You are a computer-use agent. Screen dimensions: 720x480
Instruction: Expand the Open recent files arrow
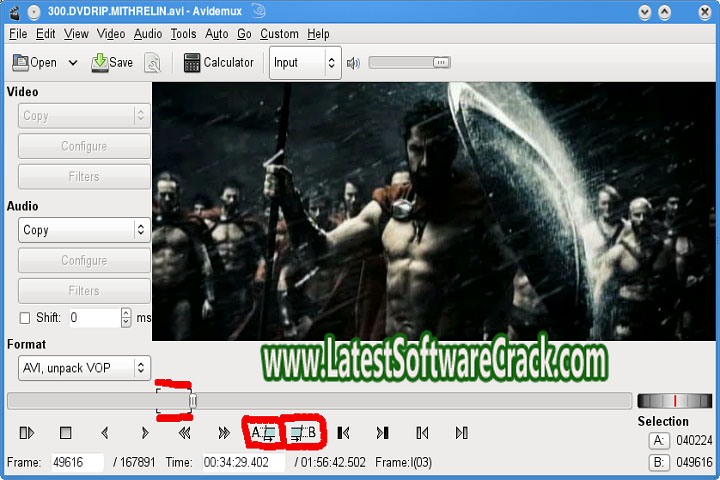pos(73,62)
